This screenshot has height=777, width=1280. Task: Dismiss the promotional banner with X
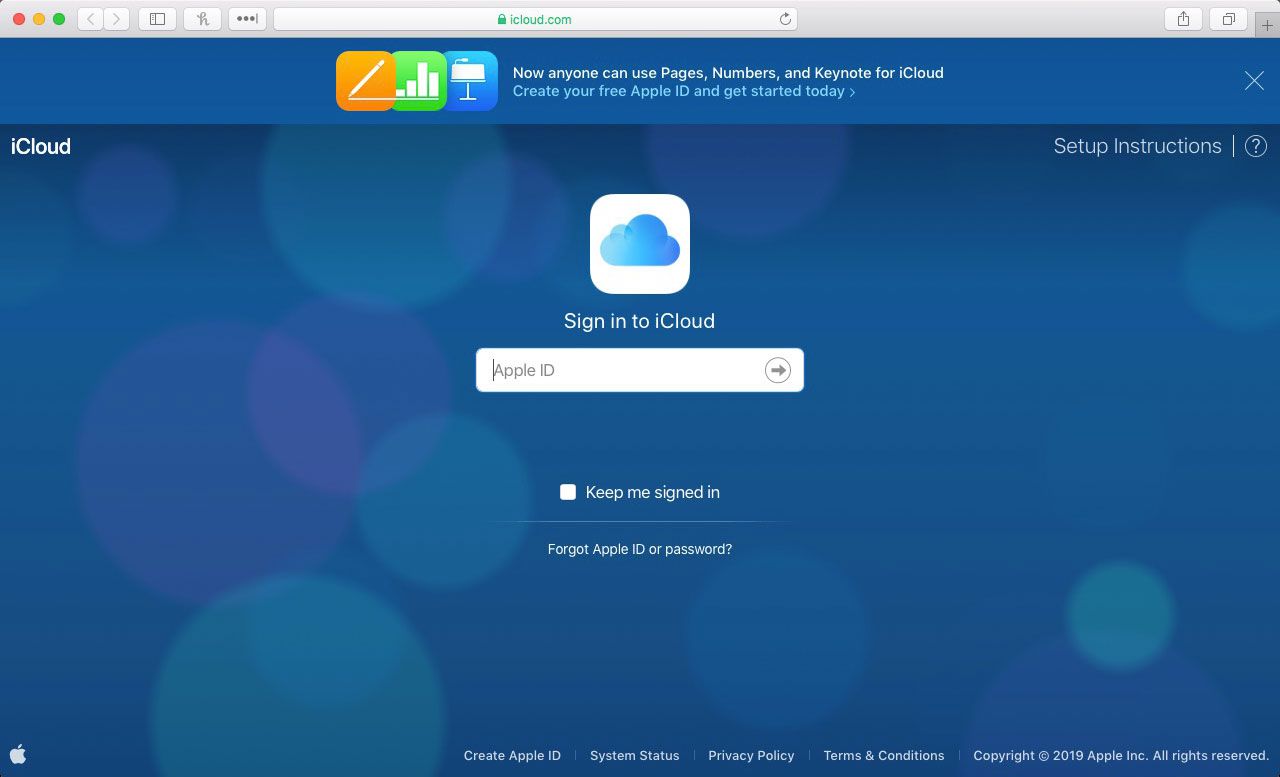(x=1254, y=81)
